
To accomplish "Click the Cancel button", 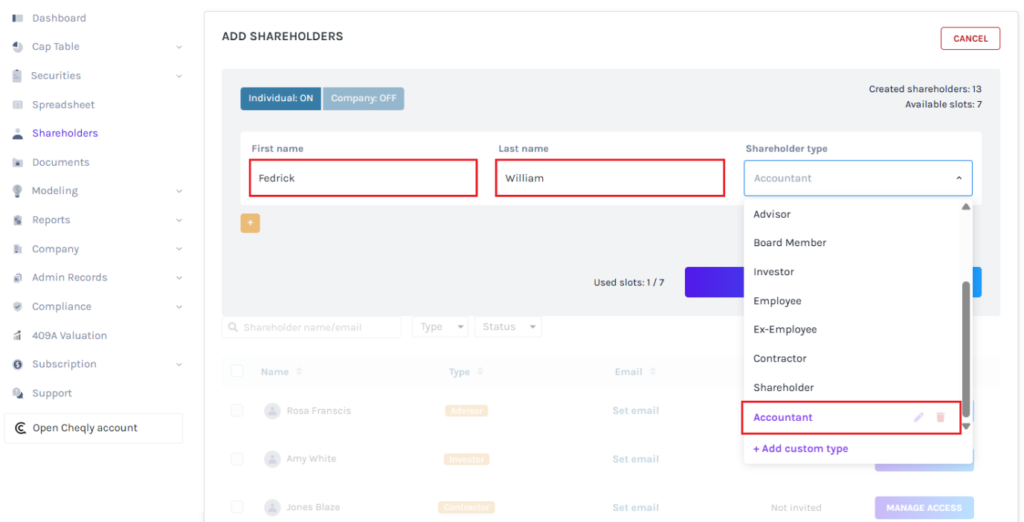I will pos(969,39).
